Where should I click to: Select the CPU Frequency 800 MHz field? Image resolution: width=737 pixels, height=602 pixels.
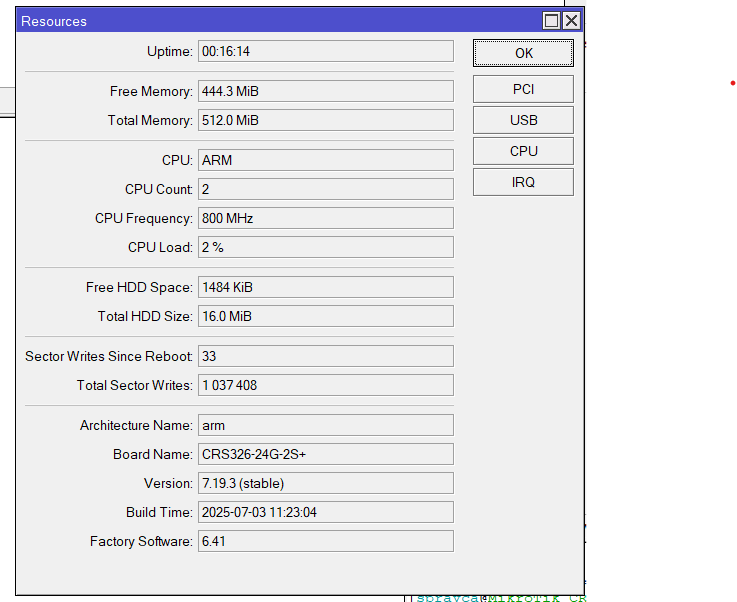[x=326, y=219]
